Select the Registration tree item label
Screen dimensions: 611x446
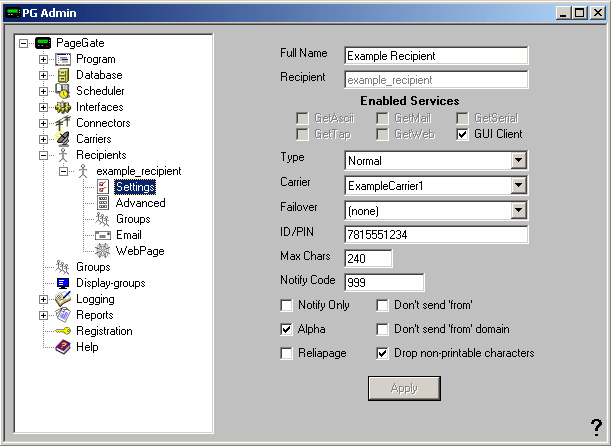point(104,331)
